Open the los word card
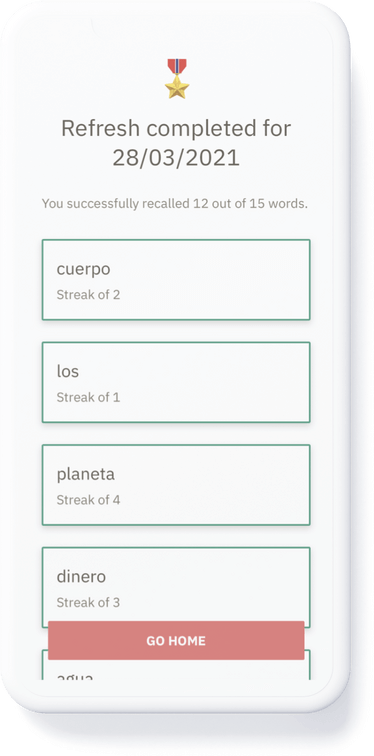This screenshot has width=374, height=756. [176, 382]
